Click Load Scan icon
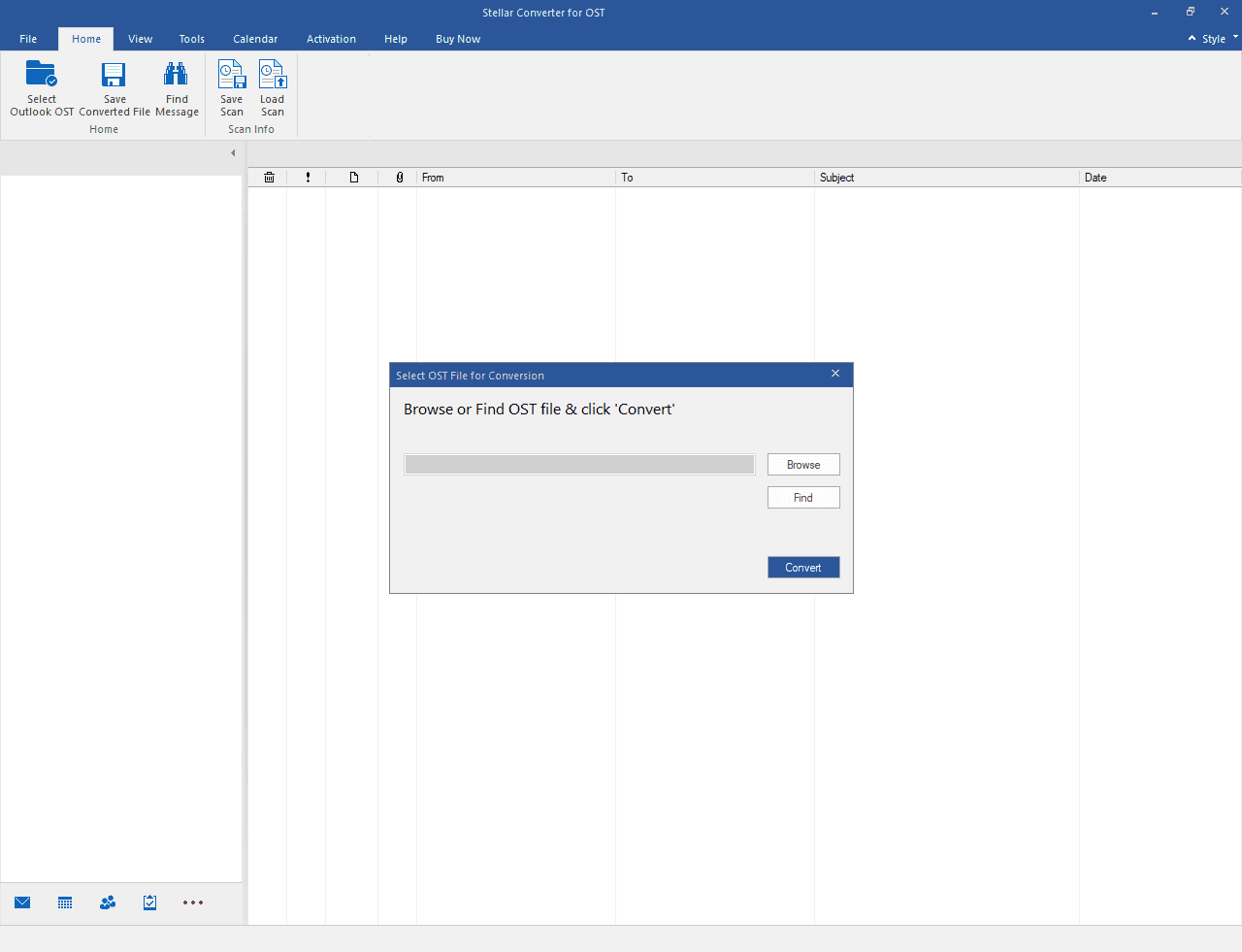 click(273, 76)
